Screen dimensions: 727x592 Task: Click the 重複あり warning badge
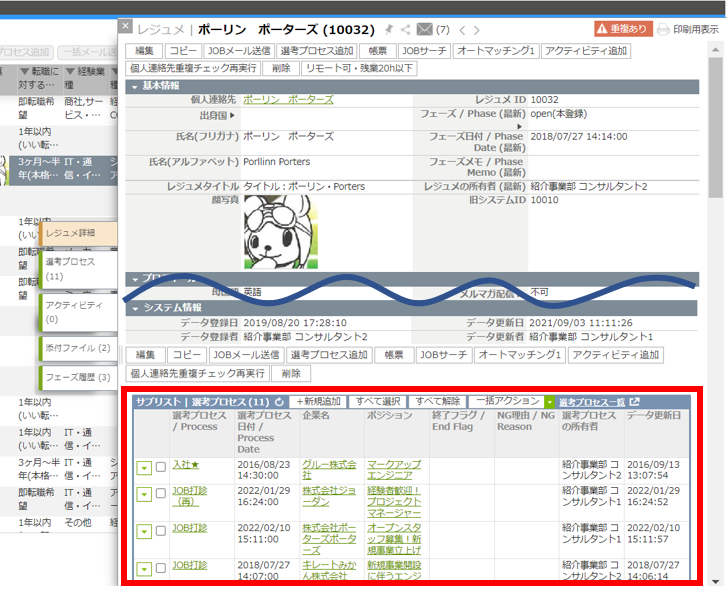pyautogui.click(x=621, y=30)
